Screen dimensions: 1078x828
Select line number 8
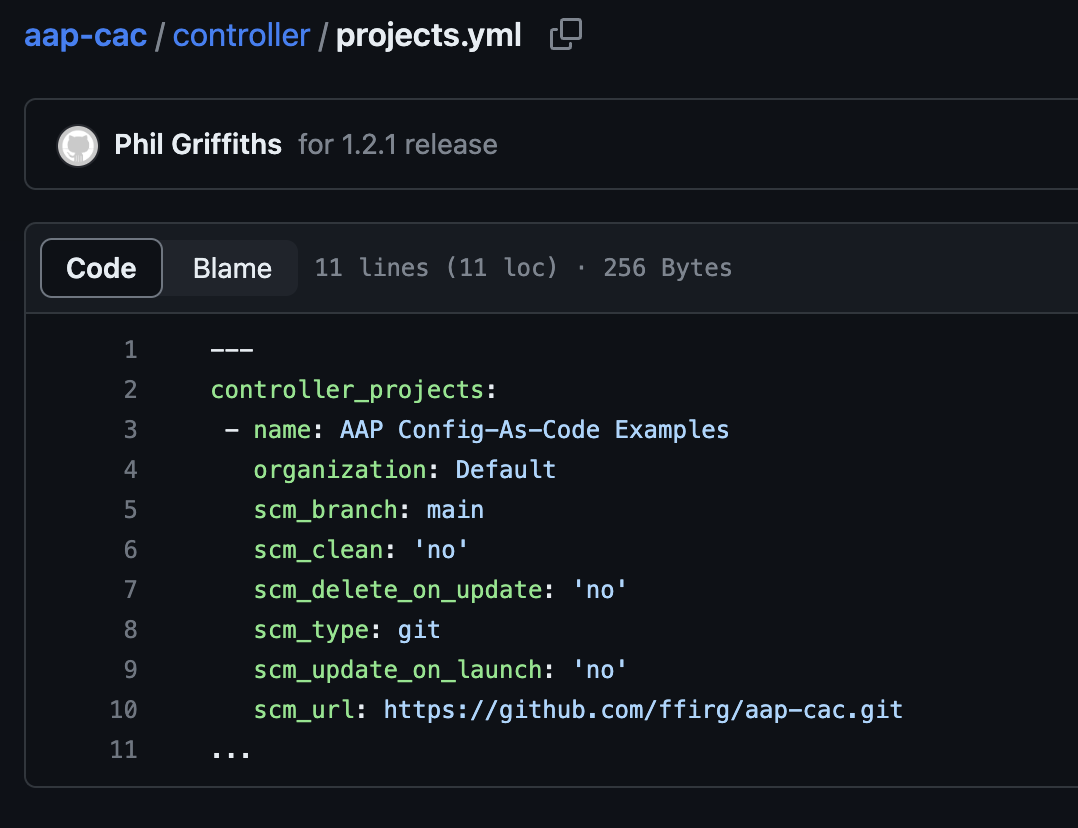(131, 629)
